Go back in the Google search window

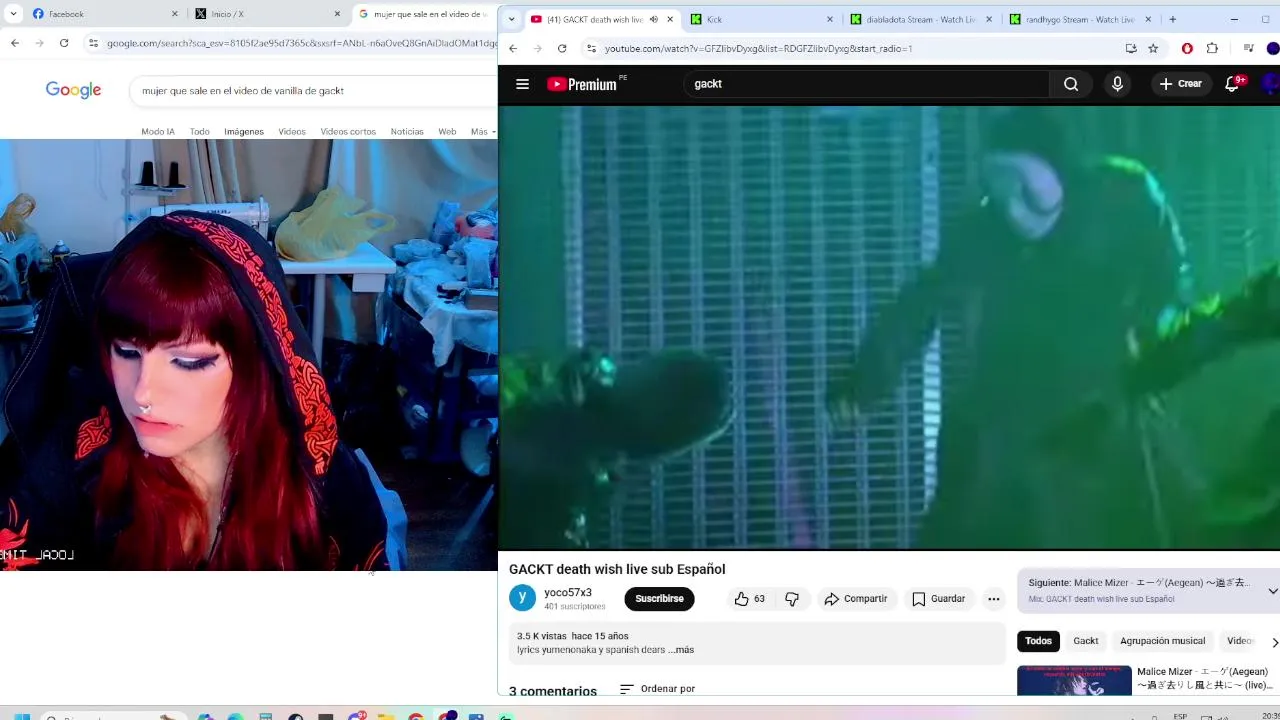coord(15,43)
